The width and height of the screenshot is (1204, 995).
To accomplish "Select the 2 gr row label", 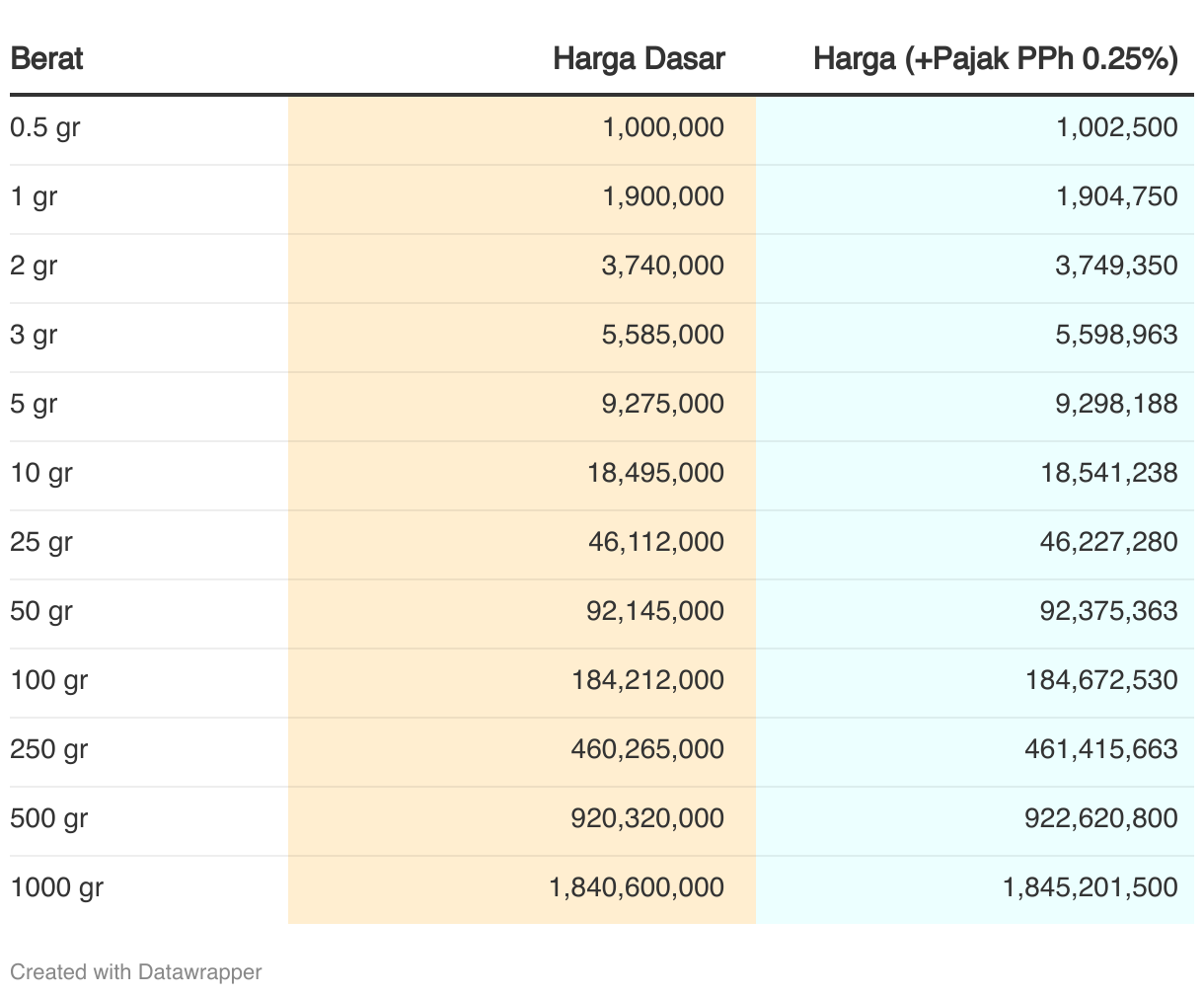I will point(34,266).
